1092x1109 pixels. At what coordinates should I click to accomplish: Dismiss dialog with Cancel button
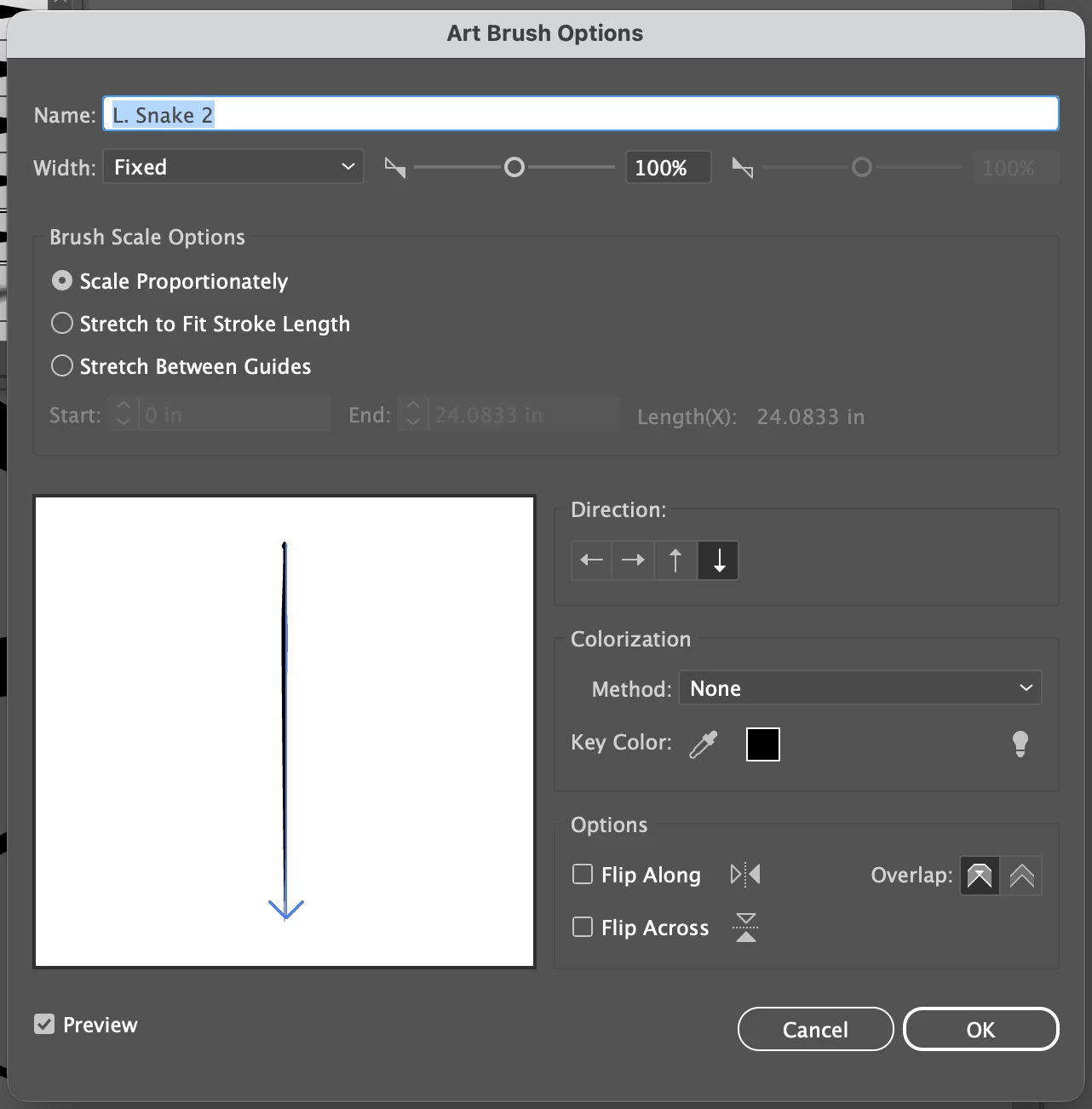point(815,1029)
